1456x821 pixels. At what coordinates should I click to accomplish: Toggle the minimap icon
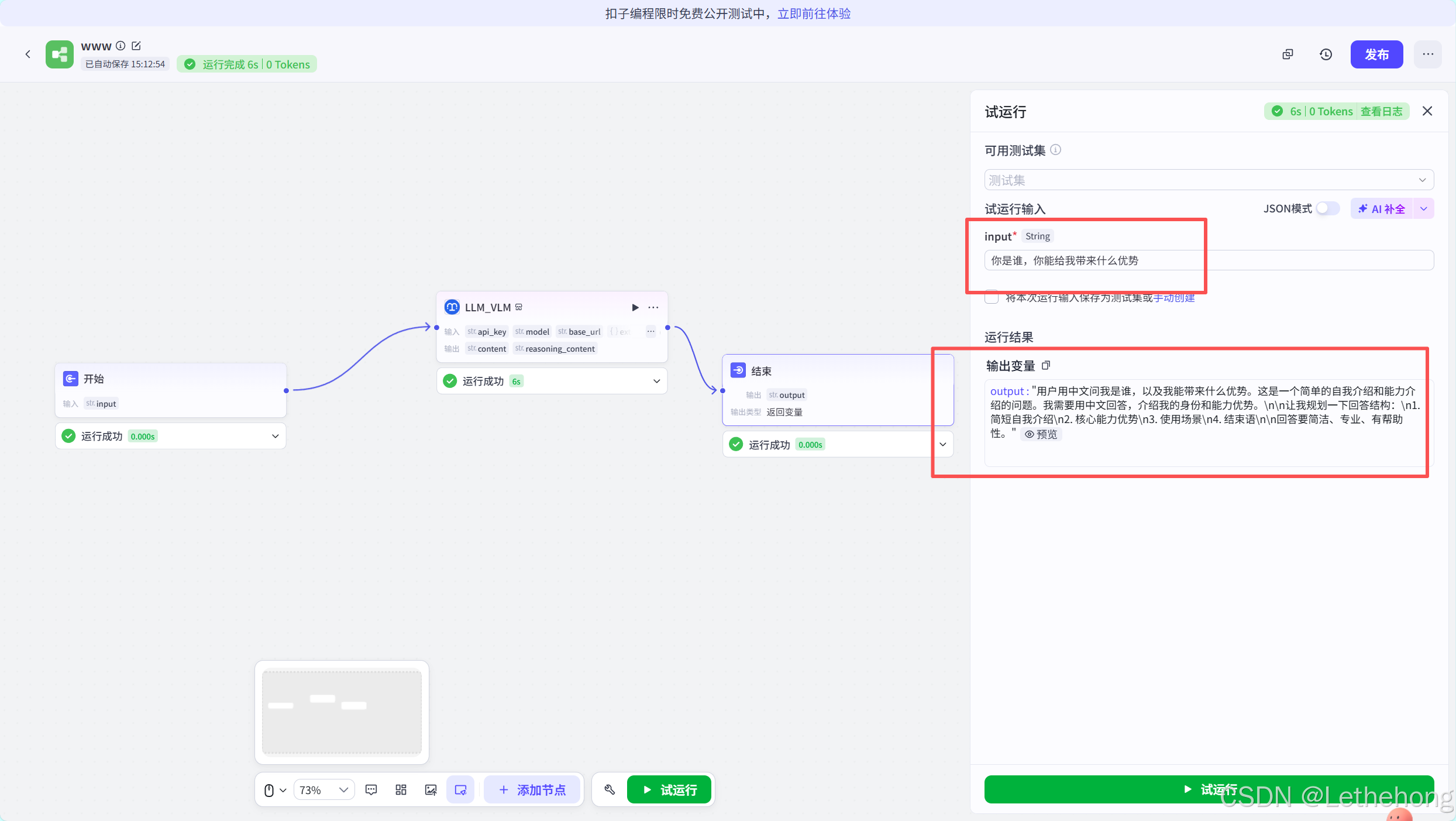pyautogui.click(x=460, y=790)
